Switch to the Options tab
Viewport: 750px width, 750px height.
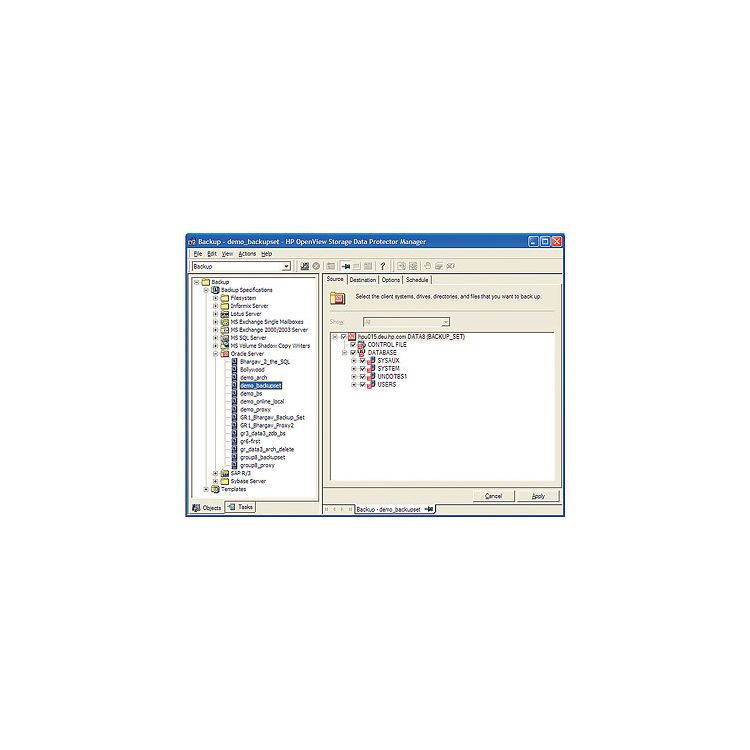tap(391, 280)
